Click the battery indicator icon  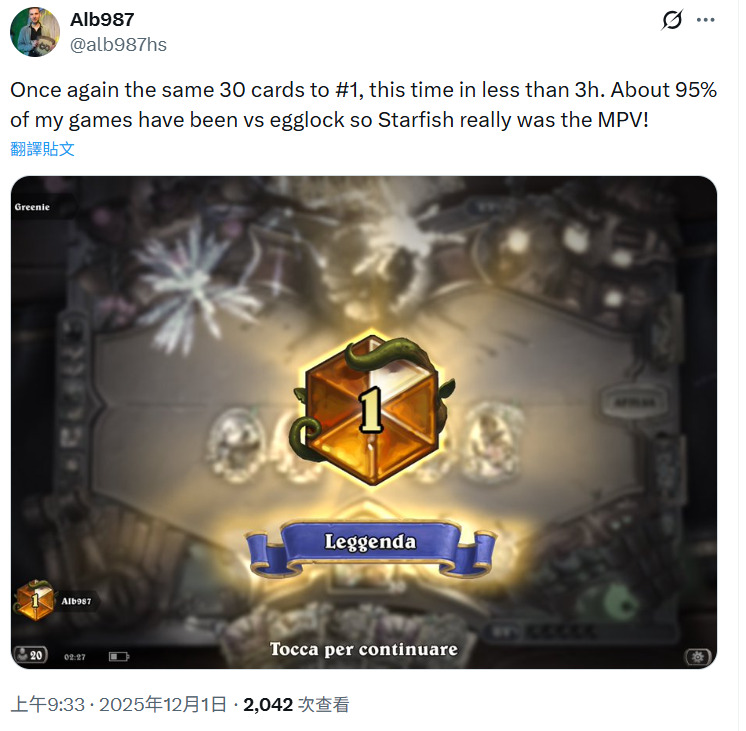point(118,657)
